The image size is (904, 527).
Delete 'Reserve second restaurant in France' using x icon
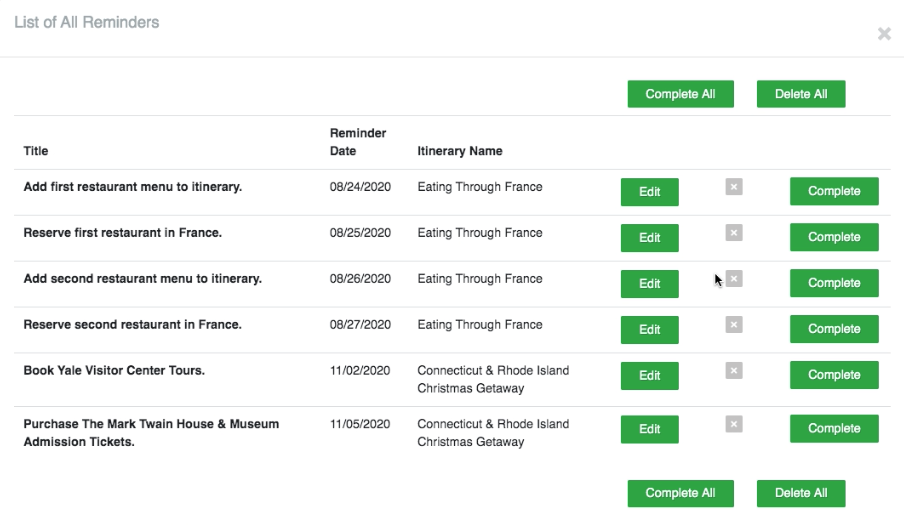tap(733, 325)
